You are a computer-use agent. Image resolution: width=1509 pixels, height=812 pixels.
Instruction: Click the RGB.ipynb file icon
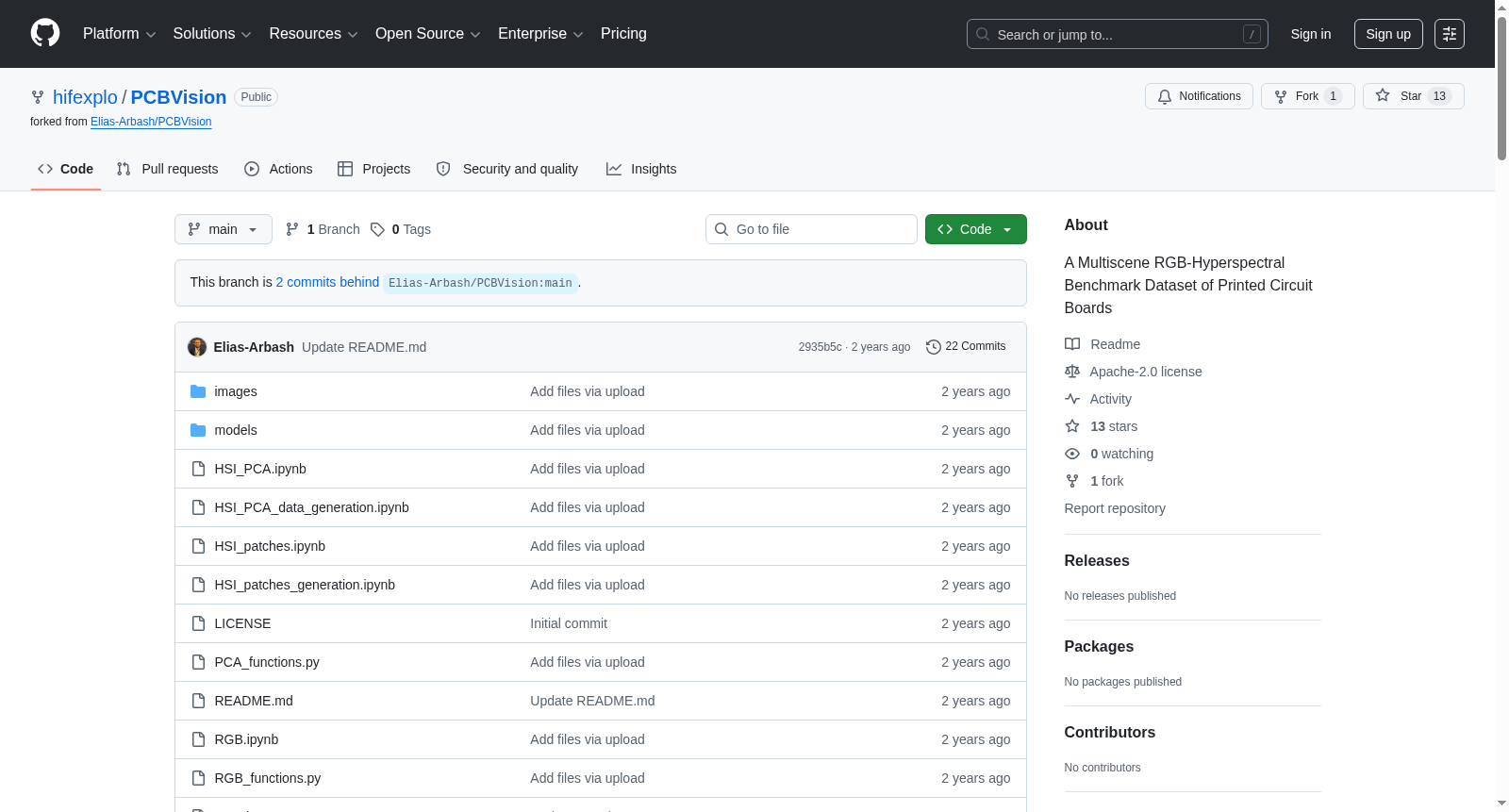(198, 739)
